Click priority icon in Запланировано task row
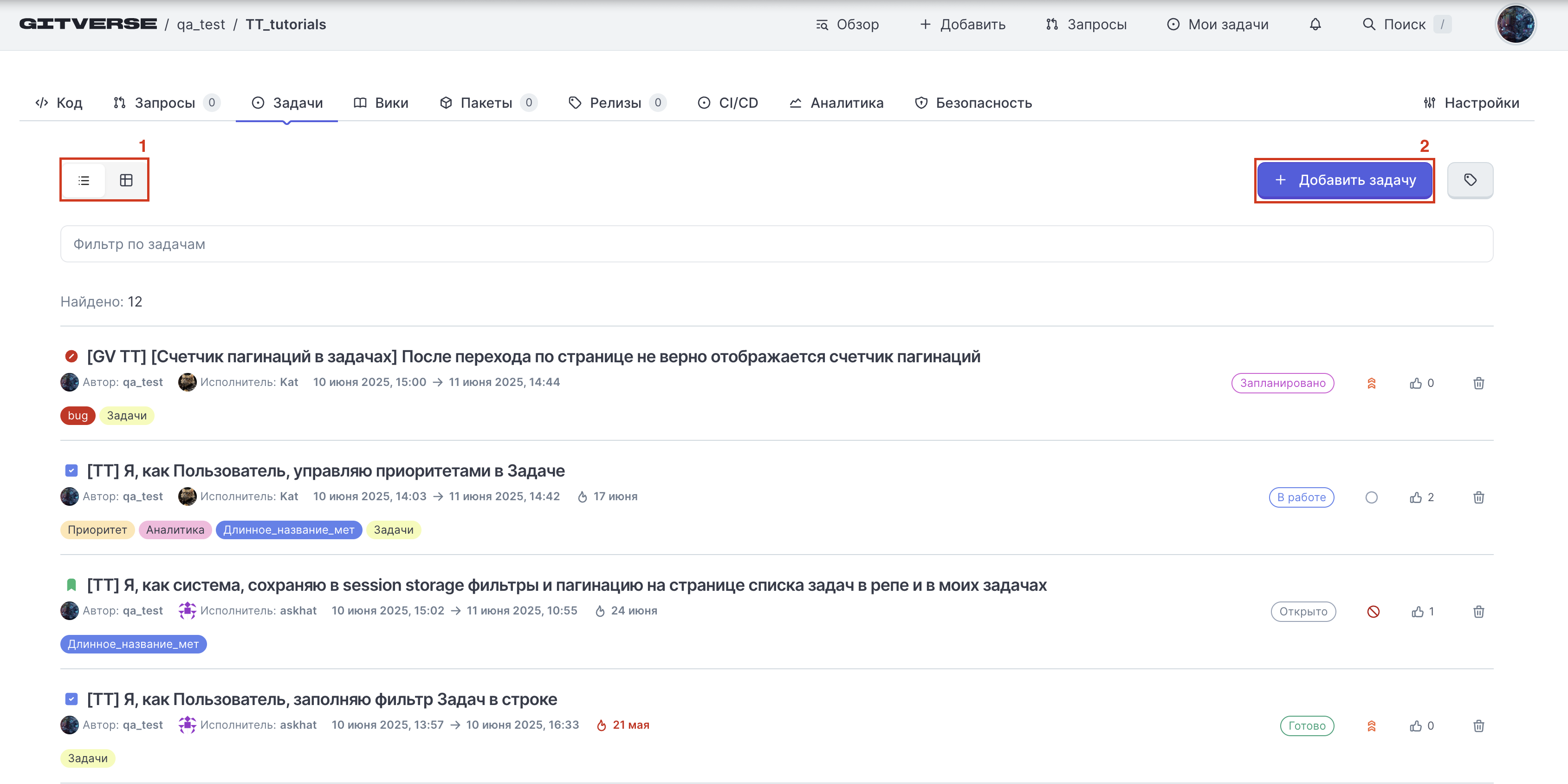Viewport: 1568px width, 784px height. pos(1371,383)
